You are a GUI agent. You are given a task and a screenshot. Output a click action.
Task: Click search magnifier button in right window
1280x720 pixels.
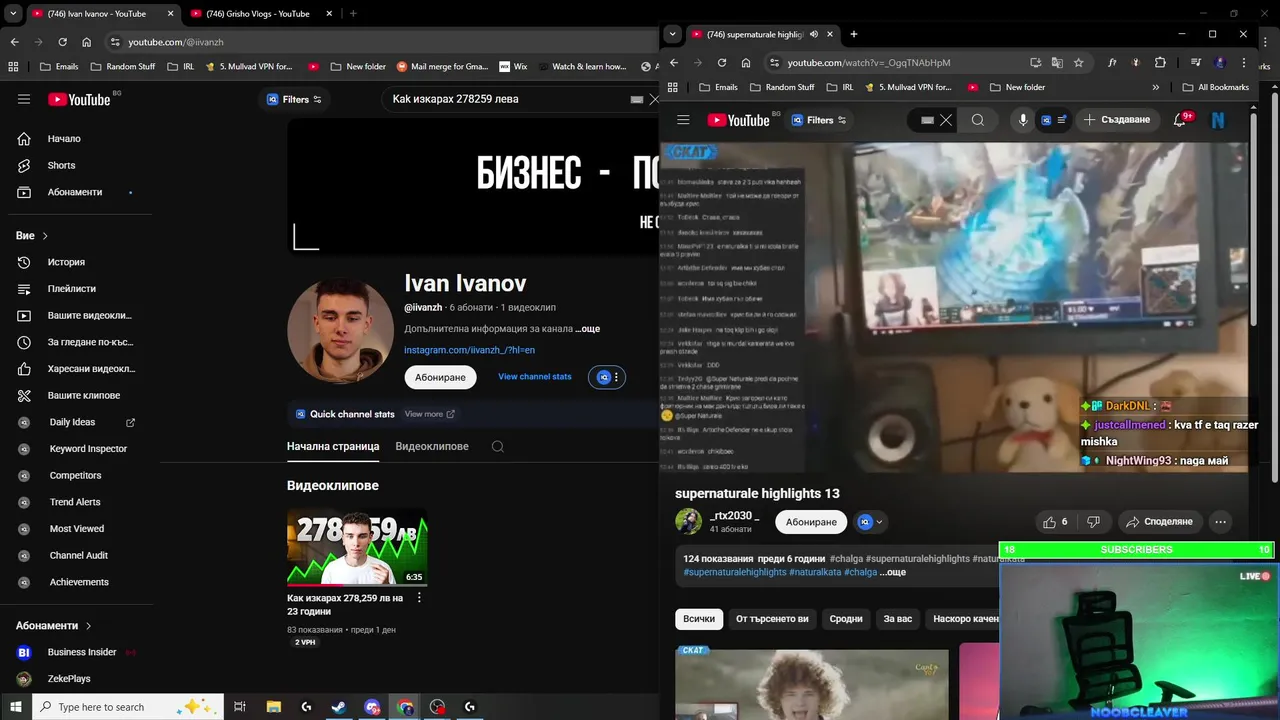(x=978, y=120)
